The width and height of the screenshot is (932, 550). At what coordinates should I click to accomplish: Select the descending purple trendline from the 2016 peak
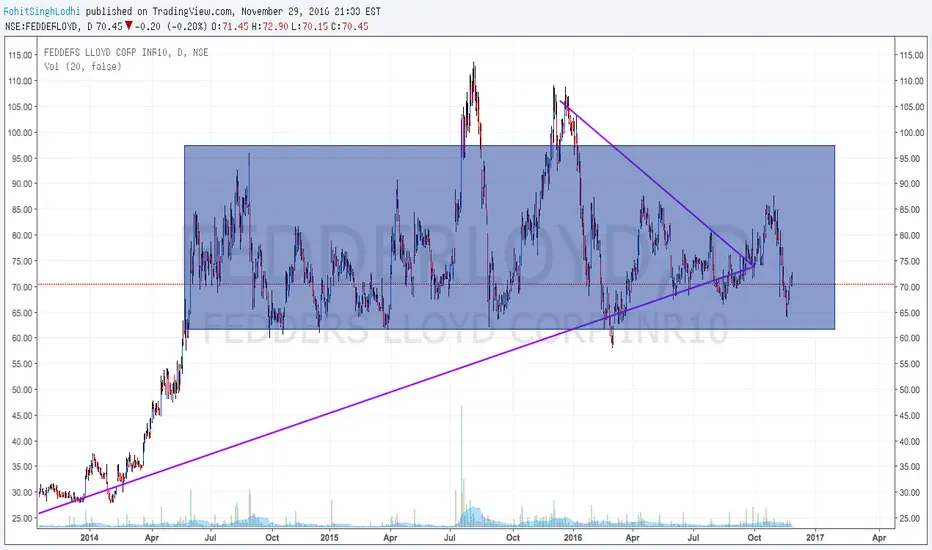[657, 183]
